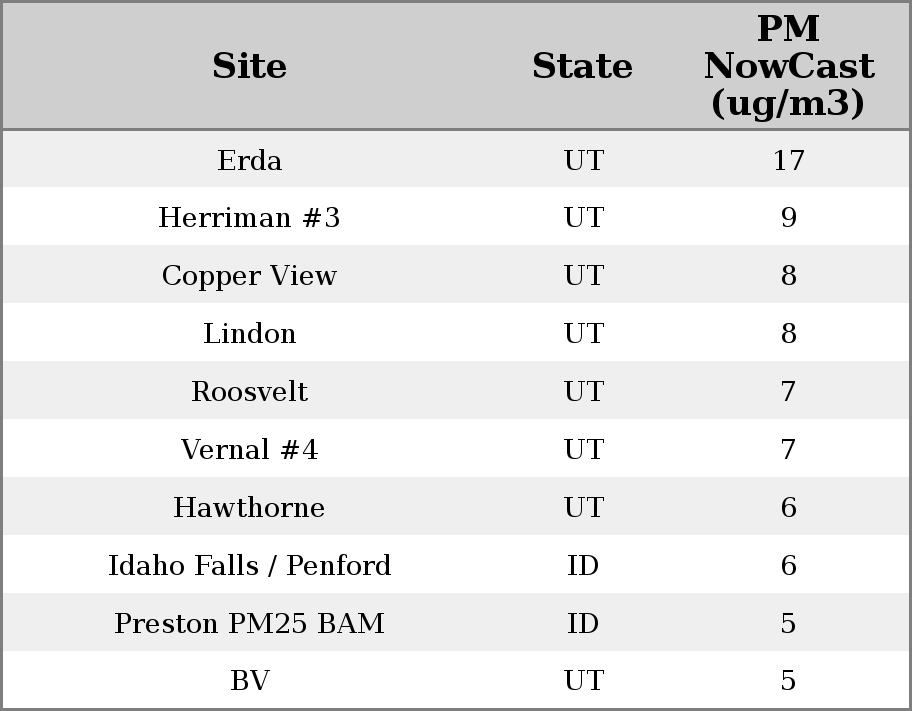
Task: Select the Erda site row
Action: pyautogui.click(x=249, y=161)
